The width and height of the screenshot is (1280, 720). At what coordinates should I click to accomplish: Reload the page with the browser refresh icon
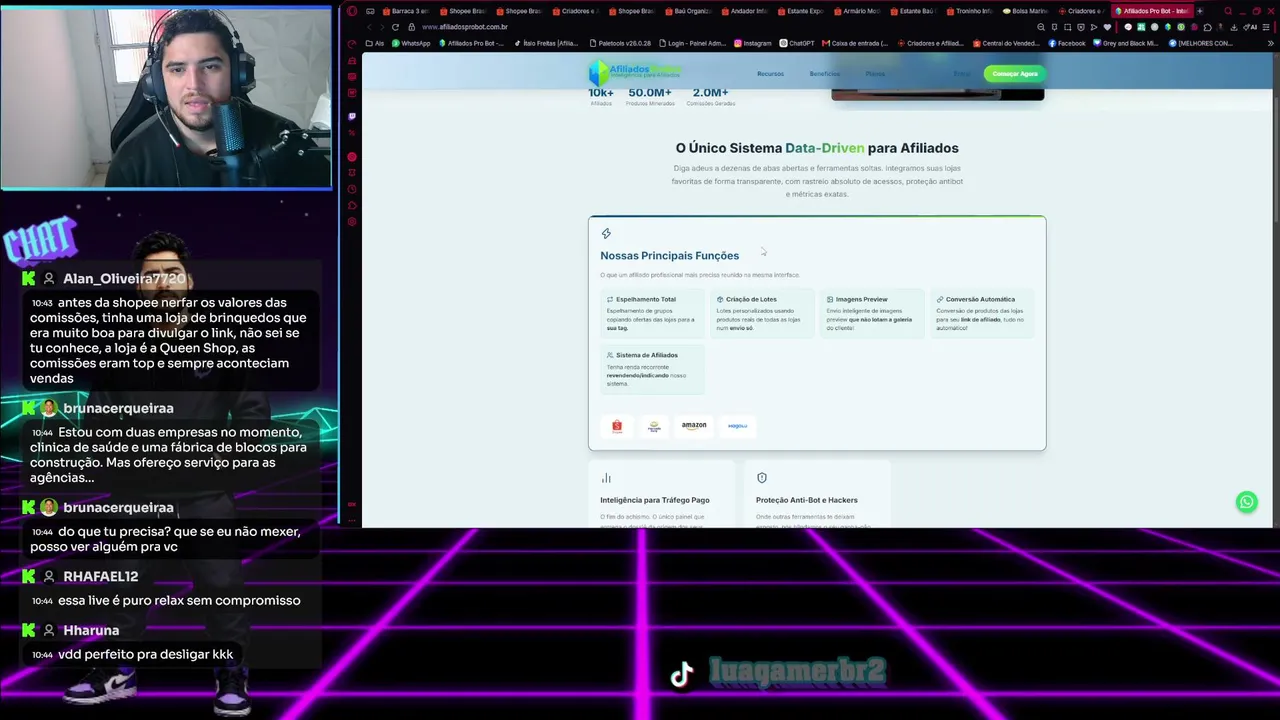coord(396,27)
